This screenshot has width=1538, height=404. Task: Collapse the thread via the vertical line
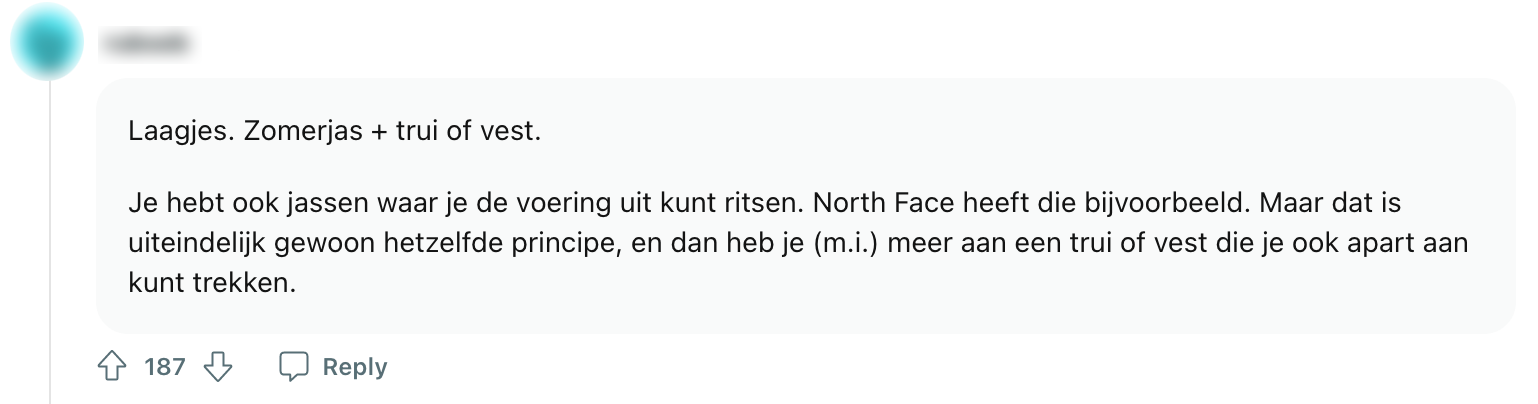(50, 240)
